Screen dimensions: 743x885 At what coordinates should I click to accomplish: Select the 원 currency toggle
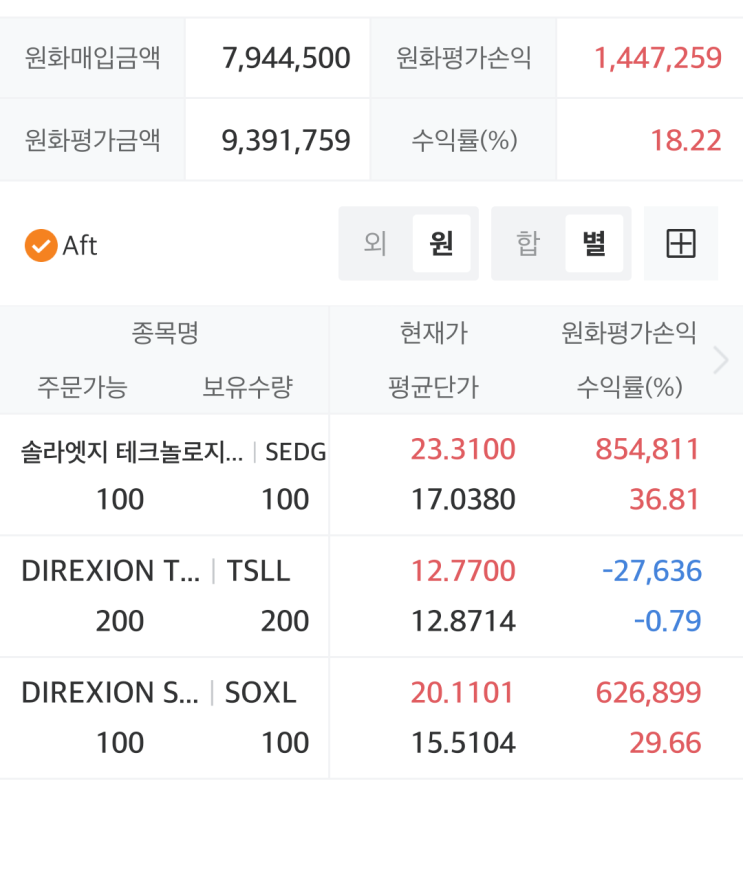click(441, 244)
